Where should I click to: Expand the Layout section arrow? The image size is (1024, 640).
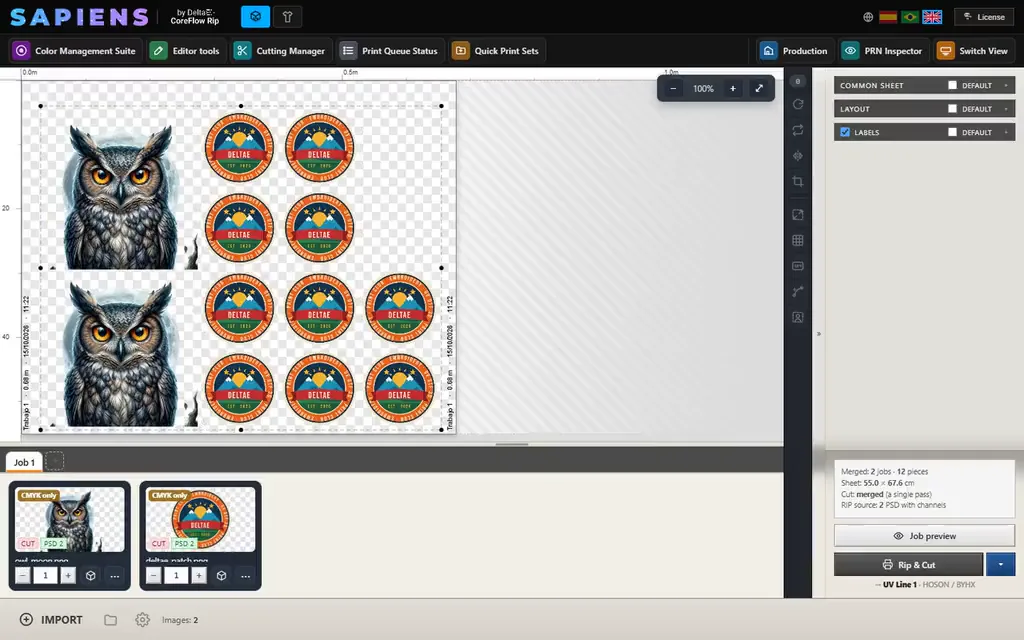tap(1006, 109)
